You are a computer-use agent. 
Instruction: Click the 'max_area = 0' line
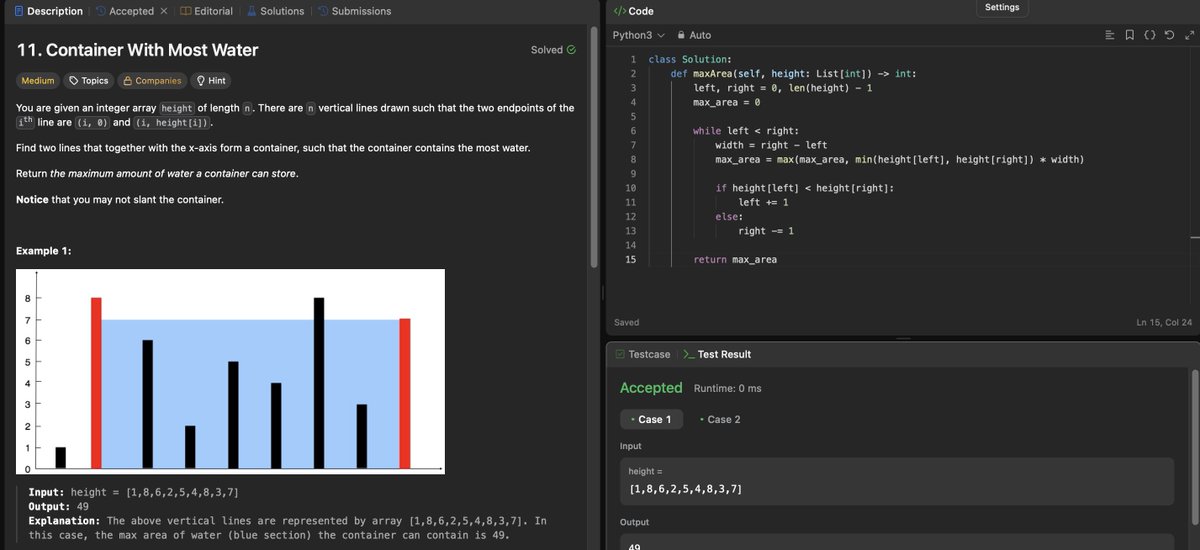727,103
